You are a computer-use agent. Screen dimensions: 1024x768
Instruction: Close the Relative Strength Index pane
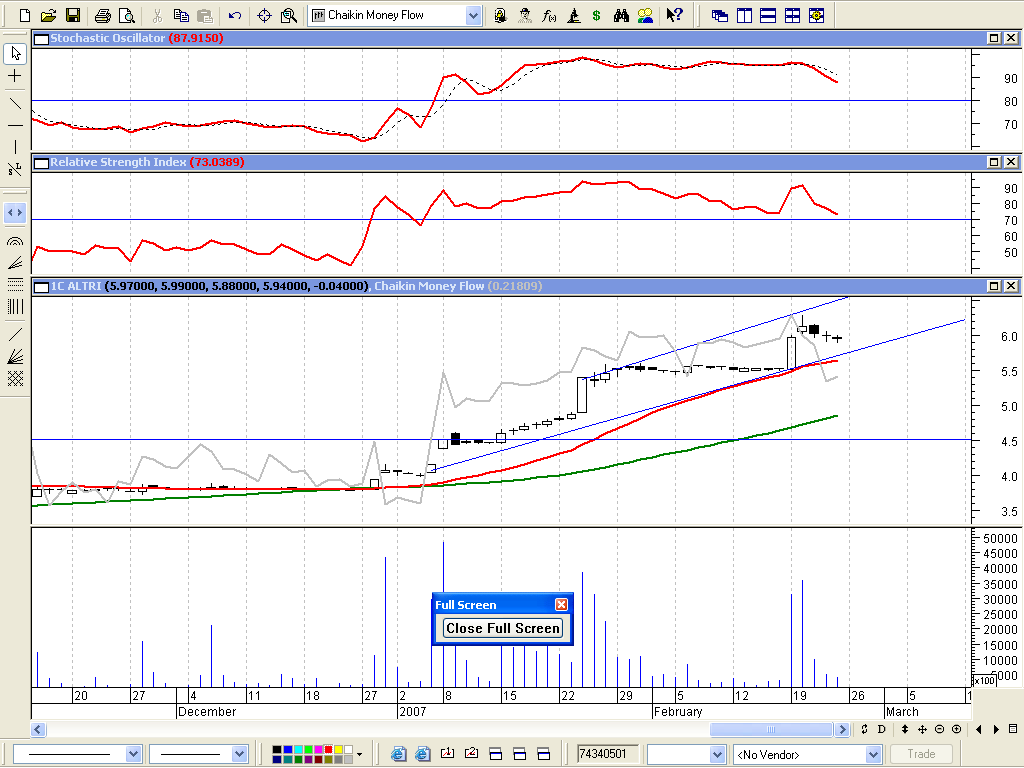(1011, 162)
